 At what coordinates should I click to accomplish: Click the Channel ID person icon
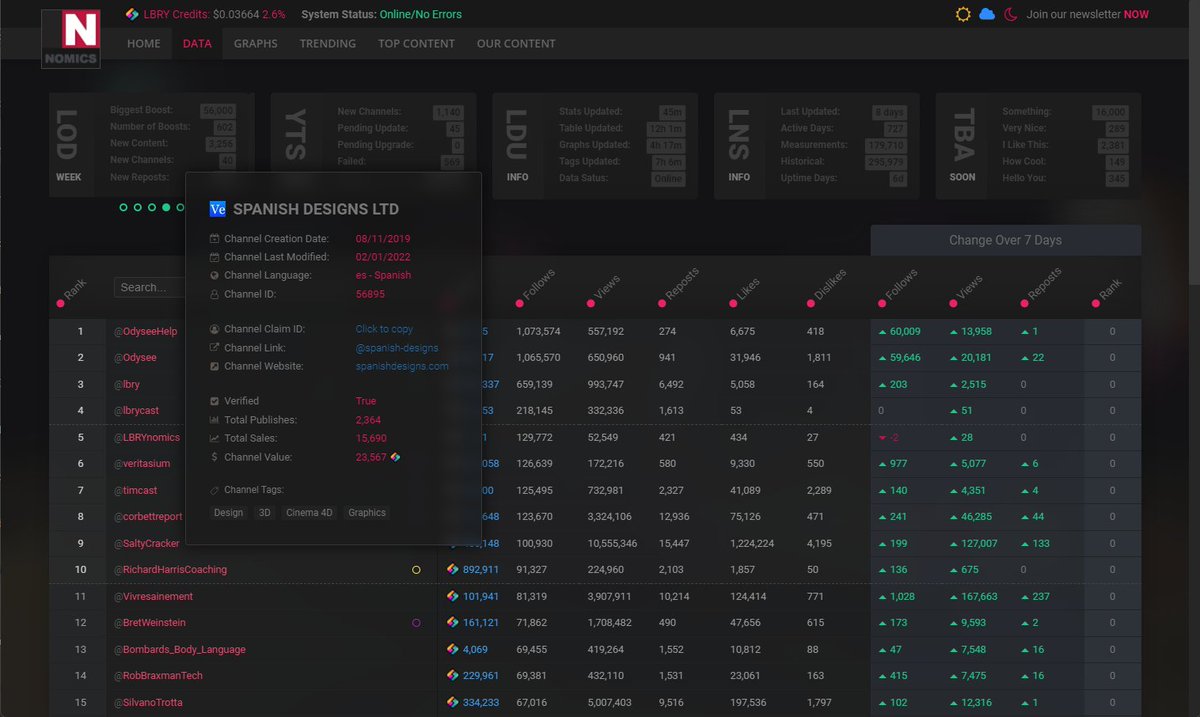(215, 294)
